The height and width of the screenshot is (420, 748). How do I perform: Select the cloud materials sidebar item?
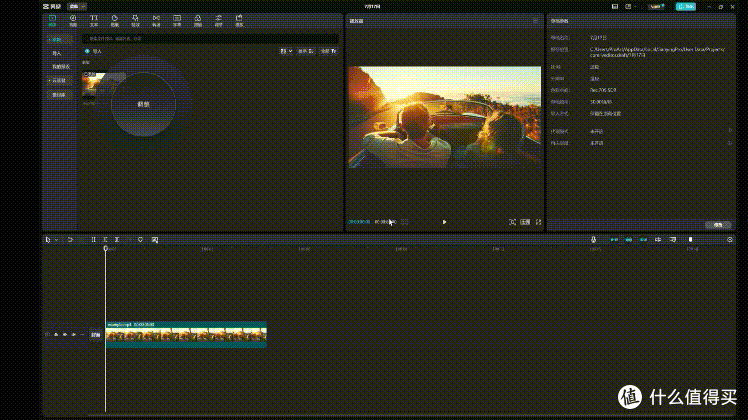coord(59,81)
